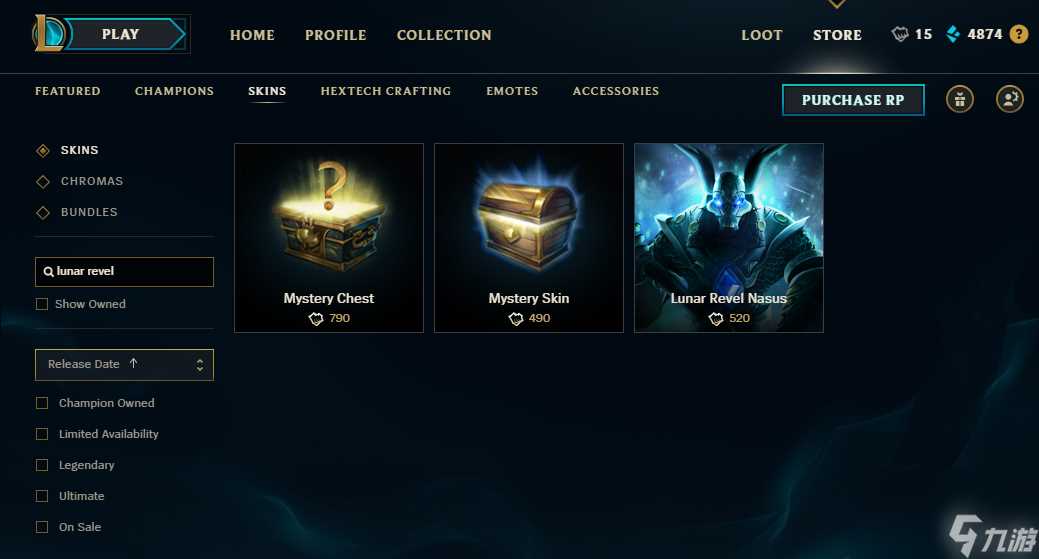Image resolution: width=1039 pixels, height=559 pixels.
Task: Switch to the Hextech Crafting tab
Action: [x=386, y=91]
